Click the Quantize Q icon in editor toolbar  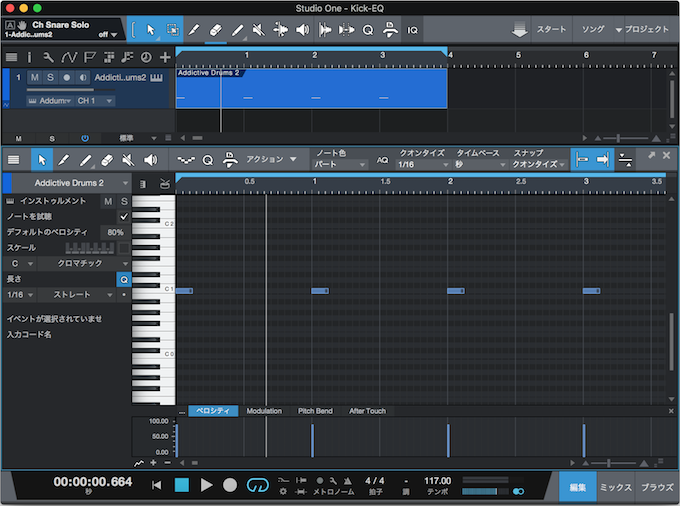208,160
